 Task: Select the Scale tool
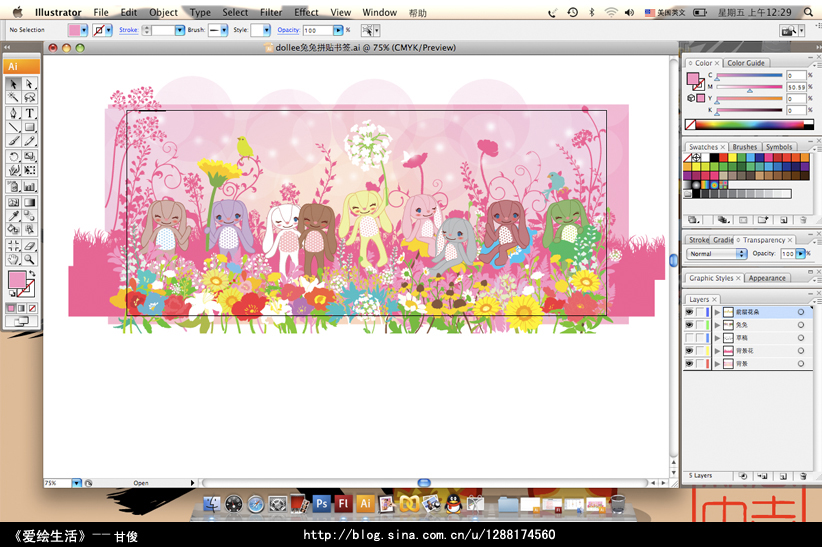30,156
